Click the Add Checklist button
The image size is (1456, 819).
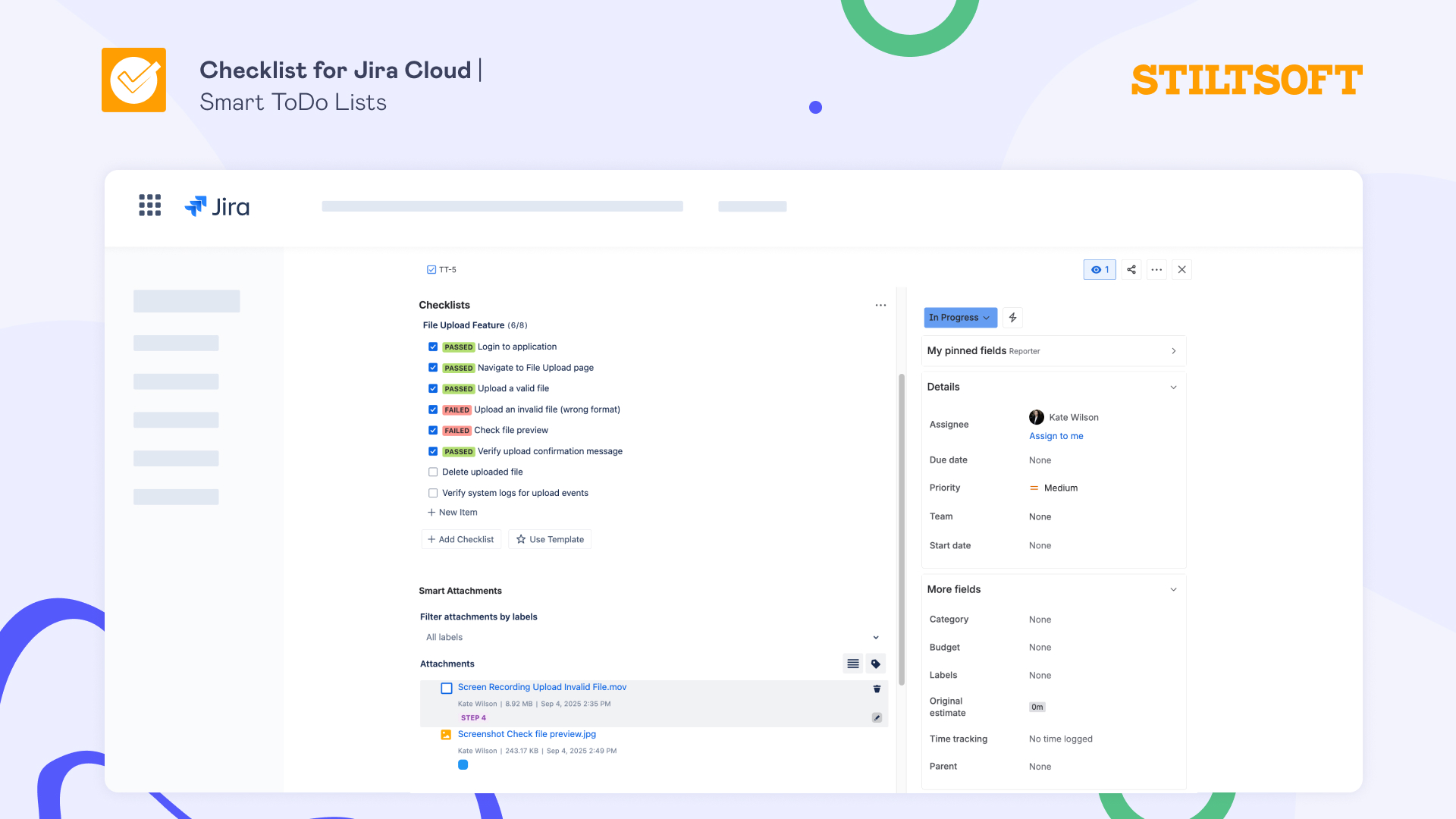[460, 538]
